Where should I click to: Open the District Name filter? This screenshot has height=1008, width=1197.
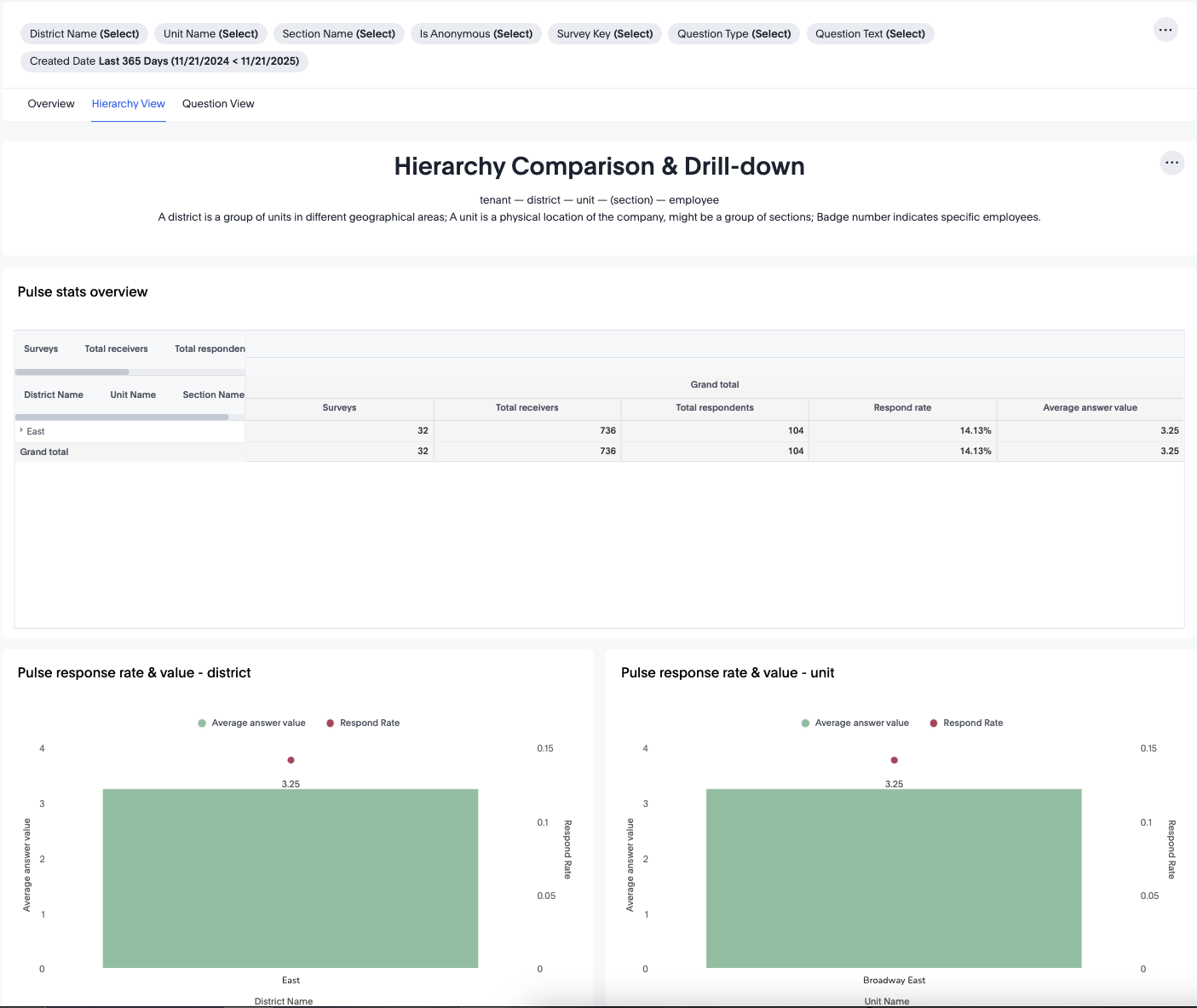click(x=84, y=34)
